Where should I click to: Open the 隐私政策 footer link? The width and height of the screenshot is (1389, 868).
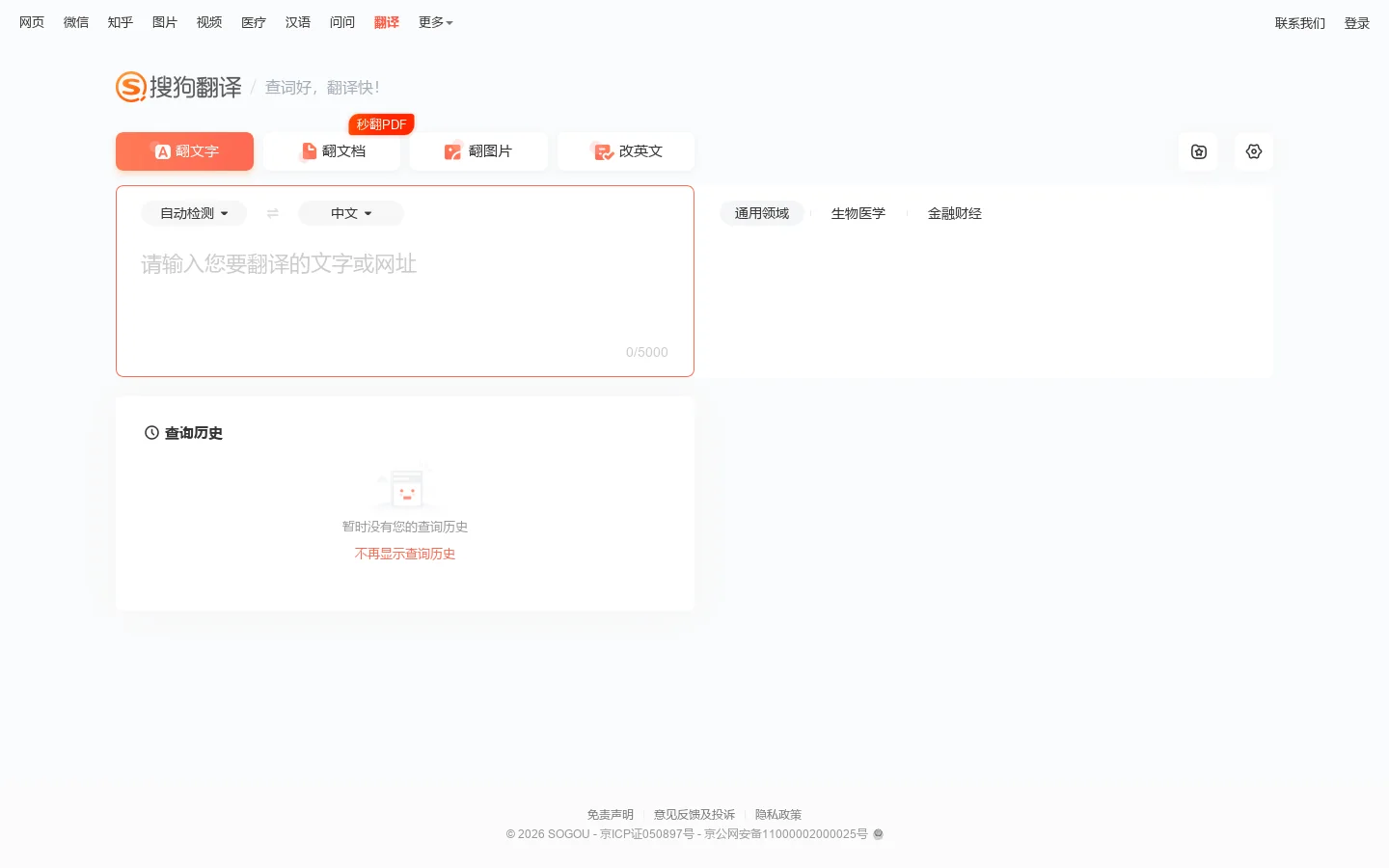pyautogui.click(x=778, y=815)
